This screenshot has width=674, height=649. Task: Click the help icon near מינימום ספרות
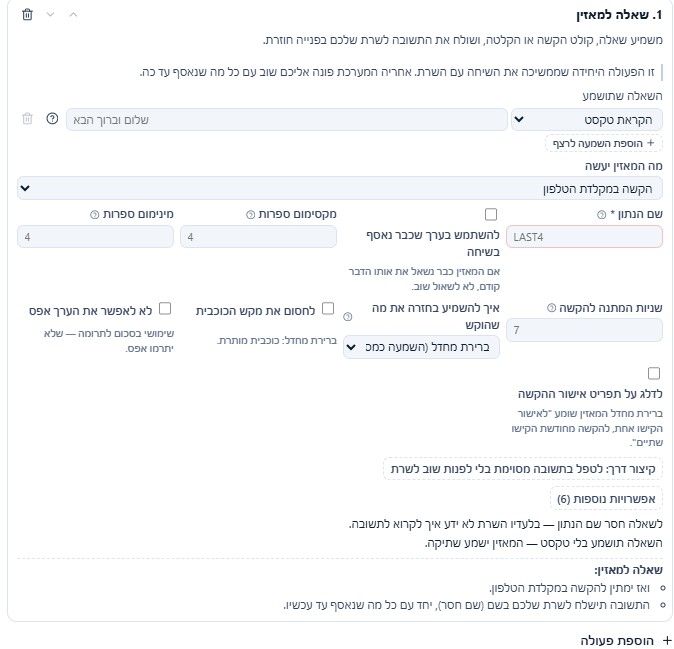(x=95, y=214)
